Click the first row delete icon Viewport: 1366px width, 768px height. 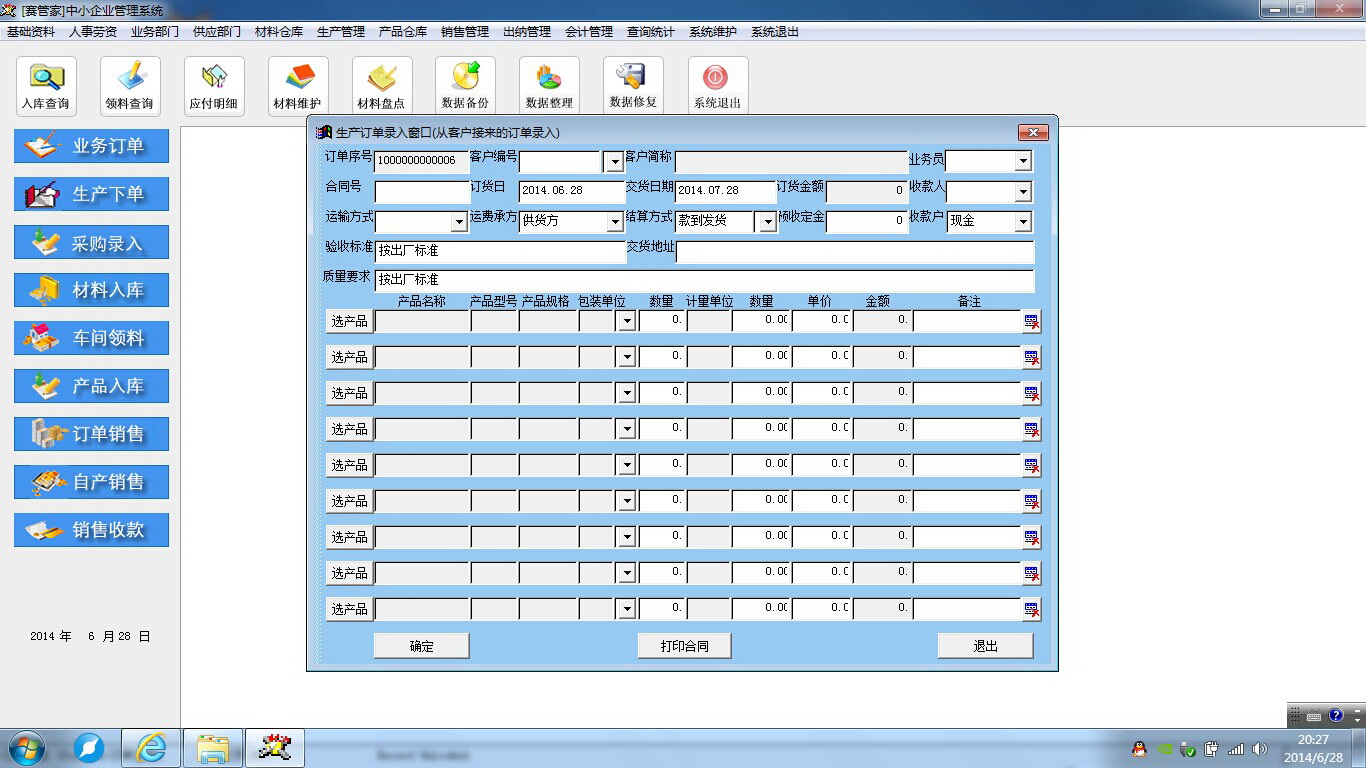pyautogui.click(x=1031, y=321)
